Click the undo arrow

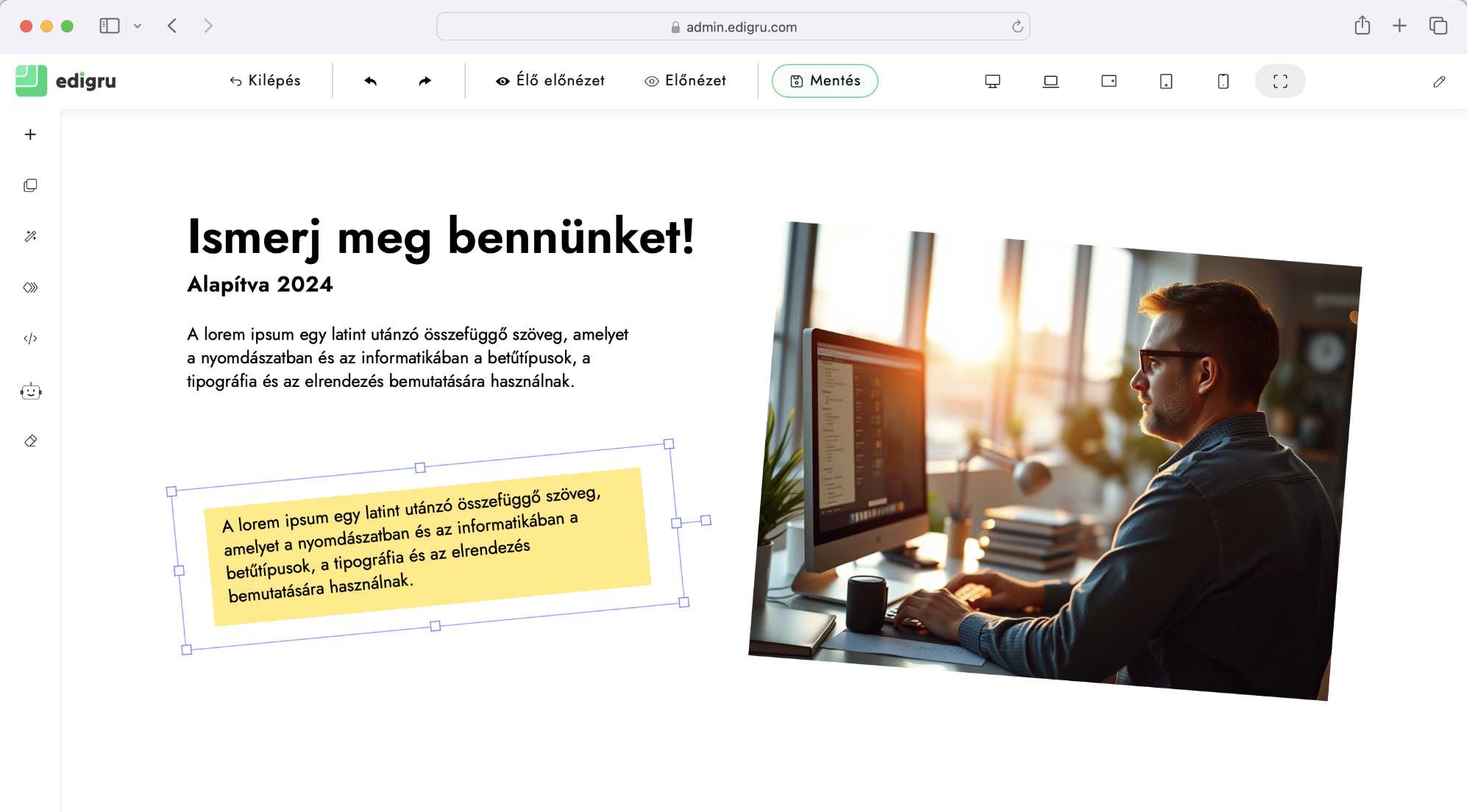[x=372, y=81]
